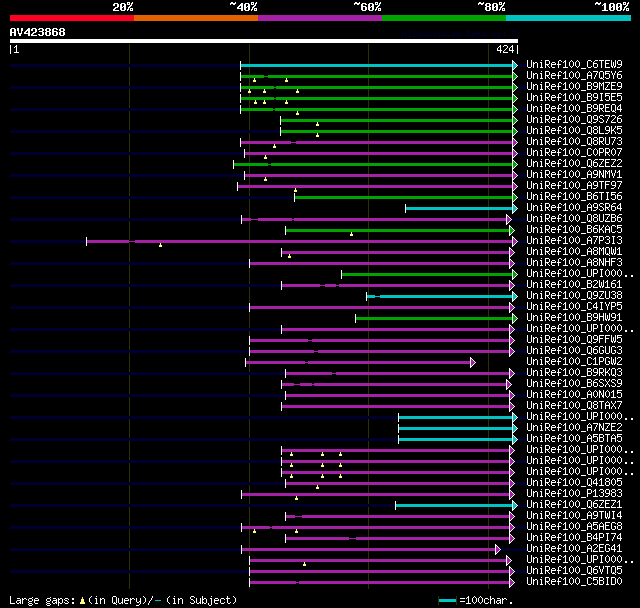This screenshot has width=640, height=608.
Task: Click the UniRef100_Q6ZEZ1 label
Action: [574, 505]
